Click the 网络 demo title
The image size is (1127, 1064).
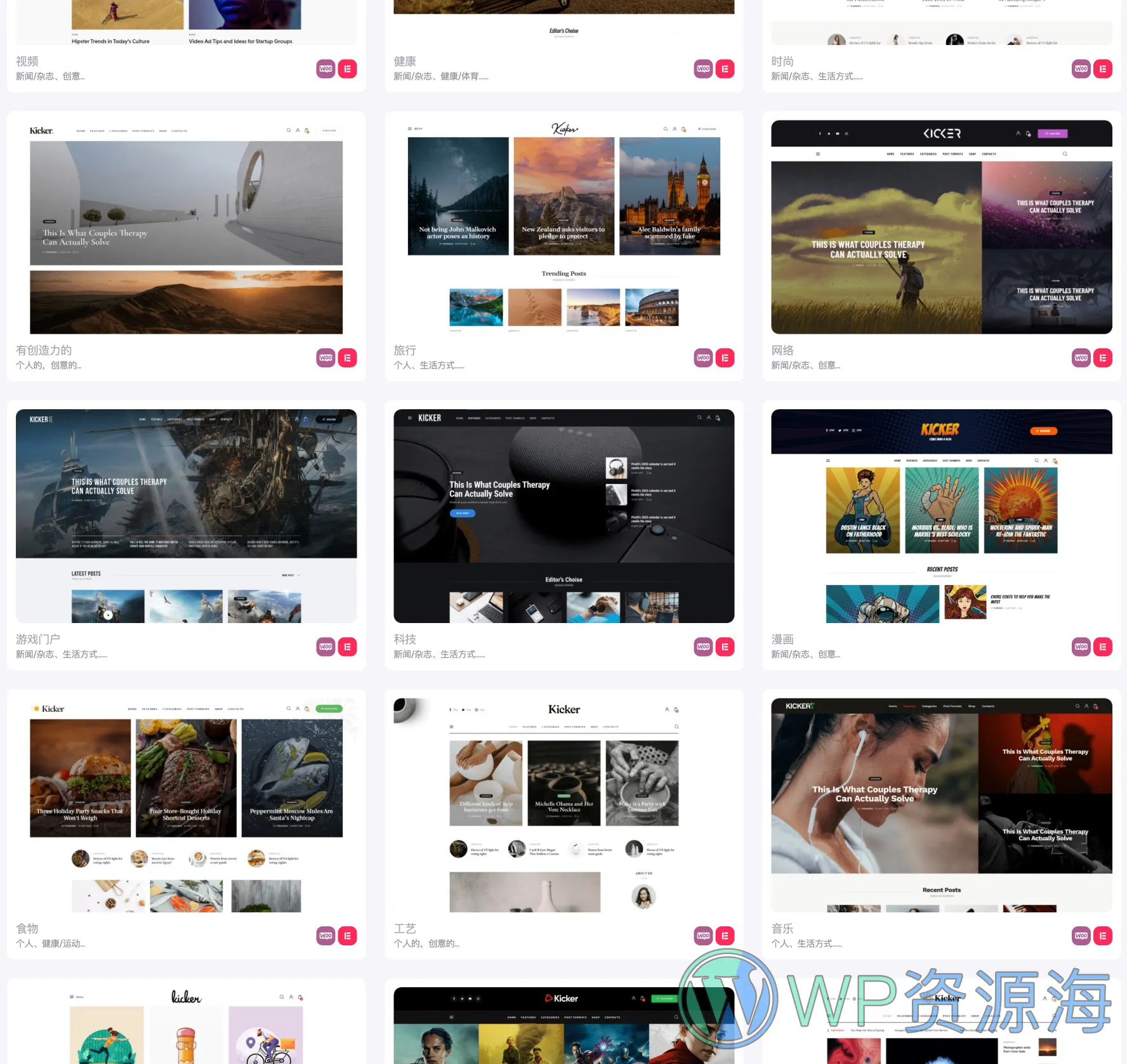[x=782, y=350]
